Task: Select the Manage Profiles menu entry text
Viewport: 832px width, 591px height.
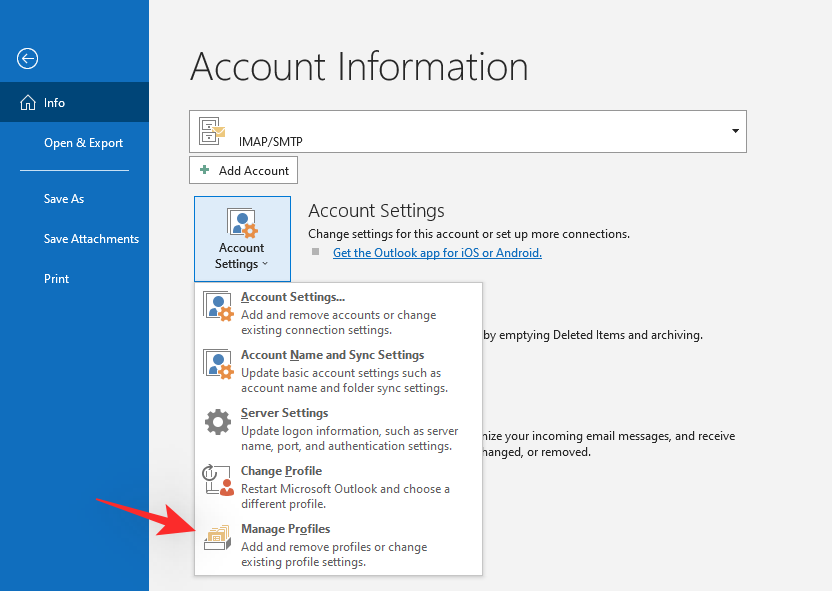Action: pyautogui.click(x=285, y=529)
